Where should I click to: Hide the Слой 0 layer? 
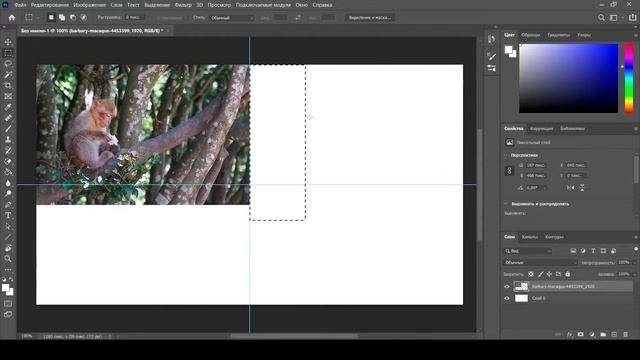pos(507,298)
